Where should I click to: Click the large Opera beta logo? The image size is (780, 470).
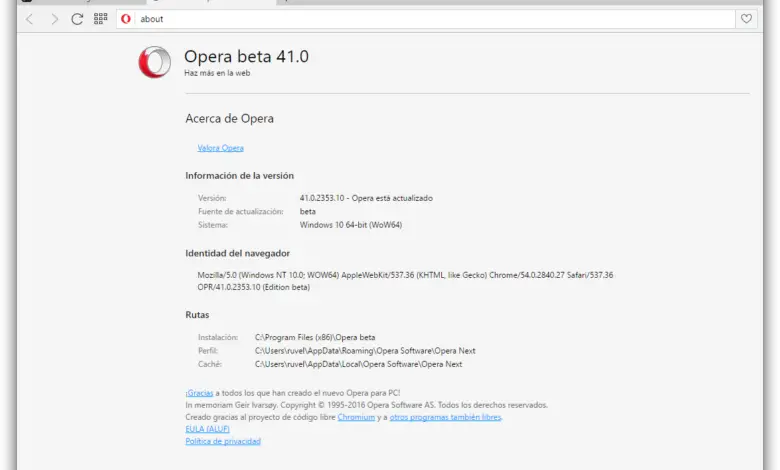click(155, 62)
